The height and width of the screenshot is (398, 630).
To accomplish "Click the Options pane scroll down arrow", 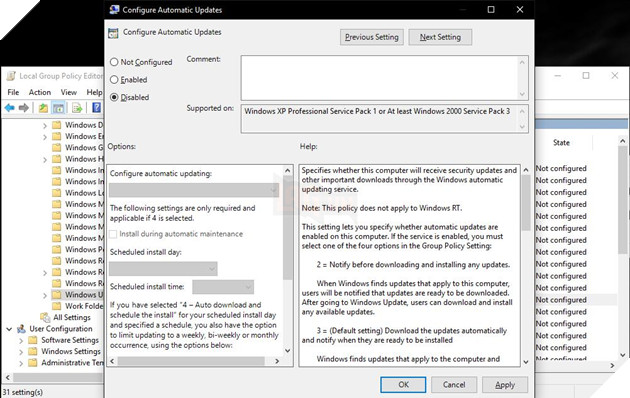I will 288,351.
